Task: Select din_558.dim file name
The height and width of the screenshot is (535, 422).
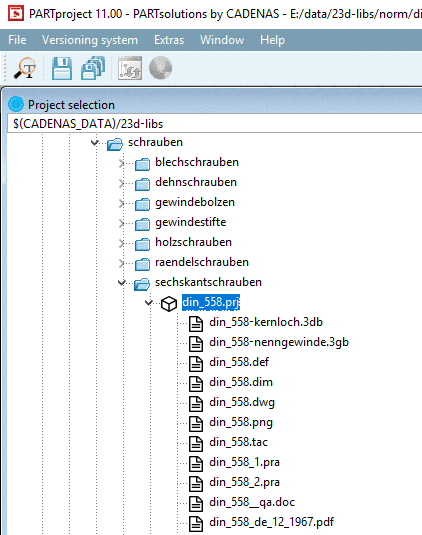Action: point(241,382)
